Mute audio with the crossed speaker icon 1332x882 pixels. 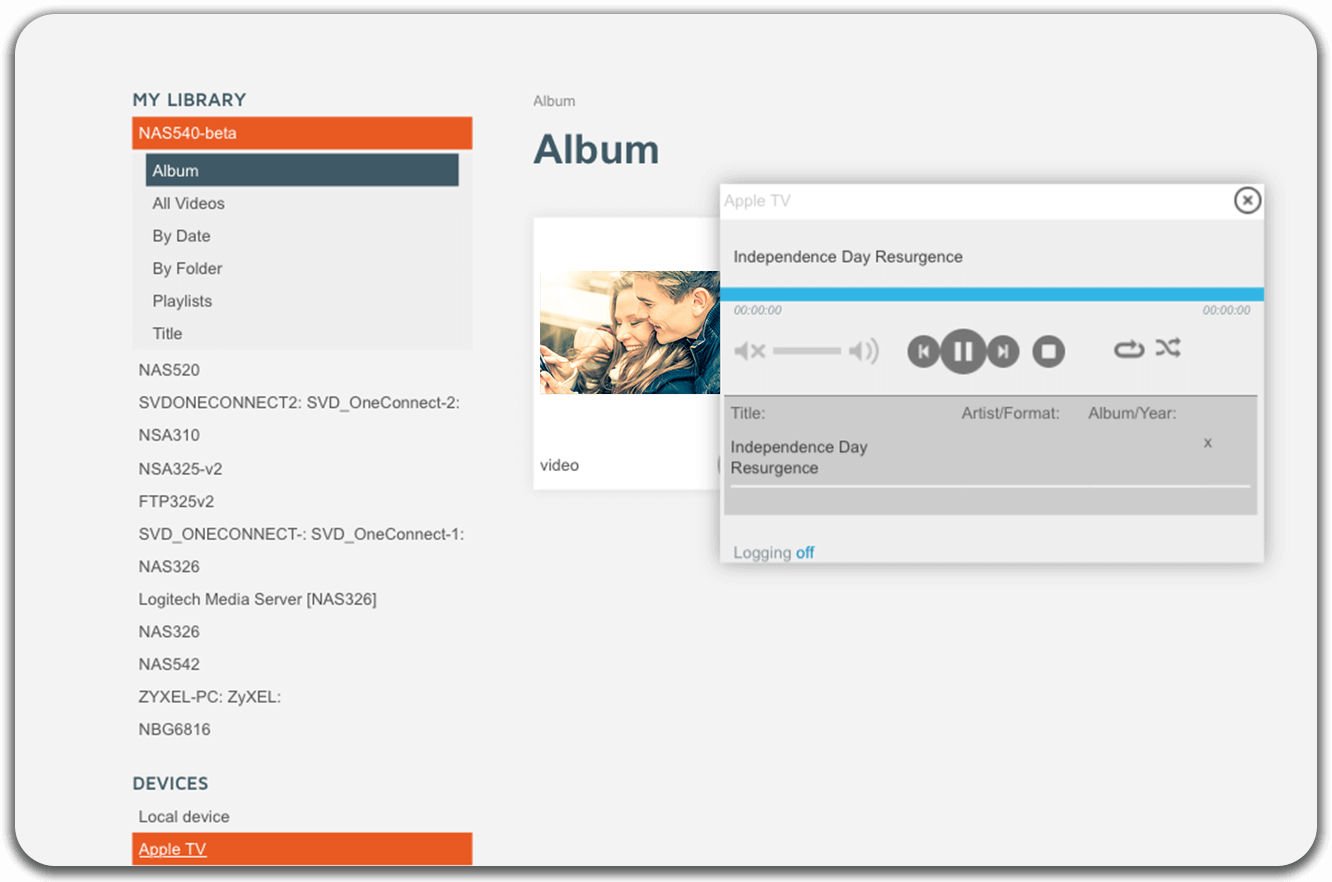tap(750, 351)
